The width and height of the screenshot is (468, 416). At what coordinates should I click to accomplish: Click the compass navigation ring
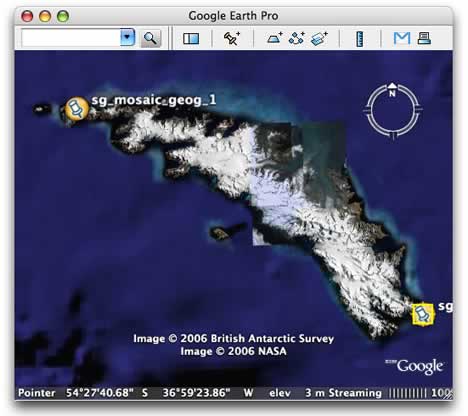click(393, 111)
